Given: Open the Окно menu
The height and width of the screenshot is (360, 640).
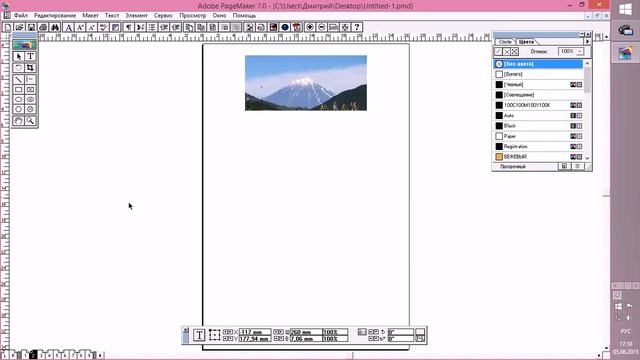Looking at the screenshot, I should [x=219, y=16].
